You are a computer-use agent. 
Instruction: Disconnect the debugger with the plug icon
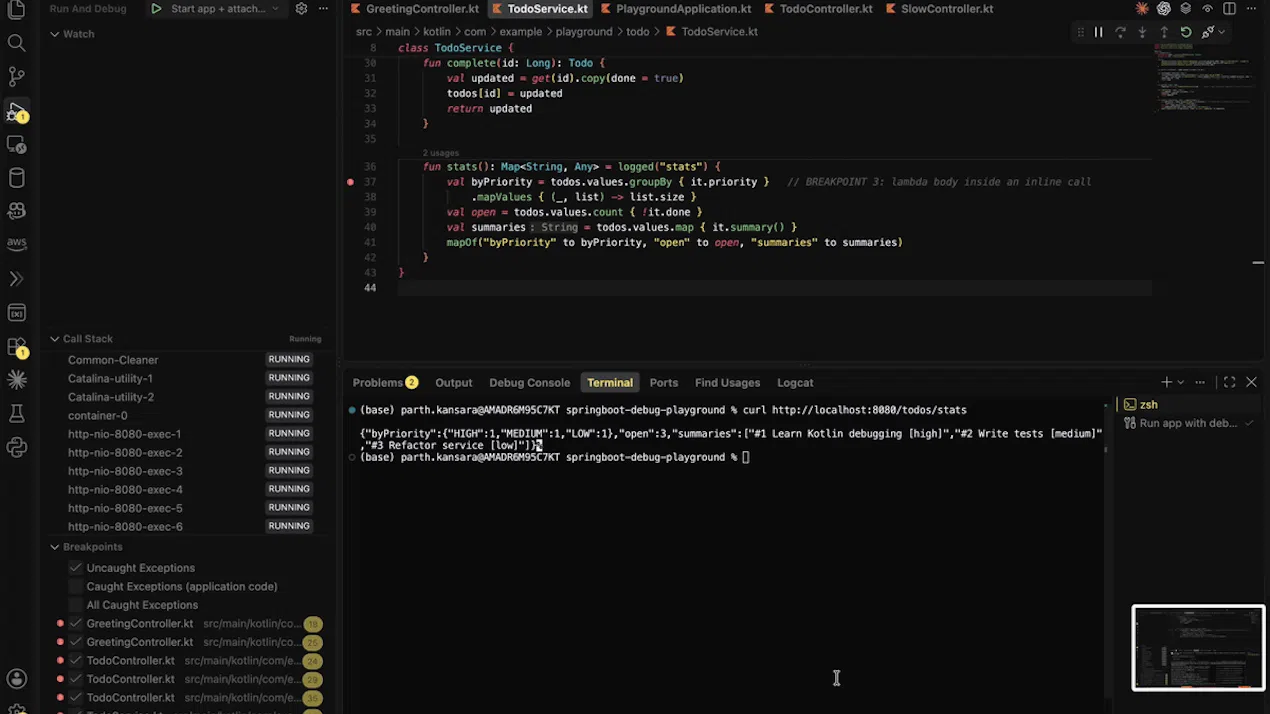1207,32
